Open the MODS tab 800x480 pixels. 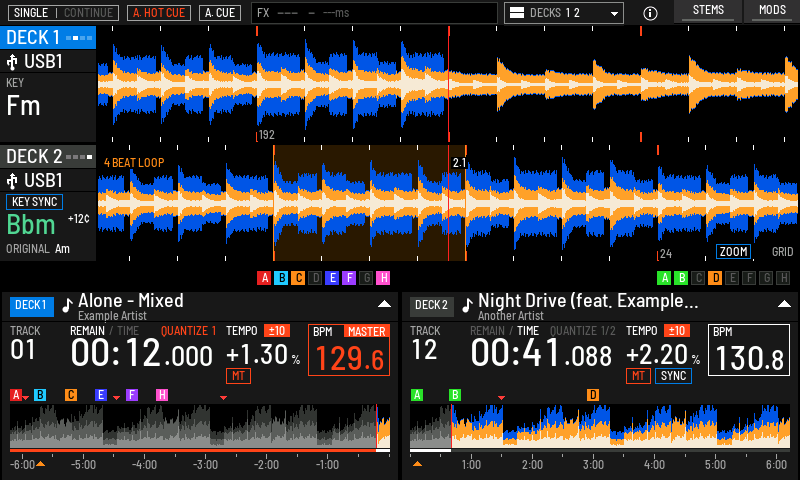tap(772, 11)
